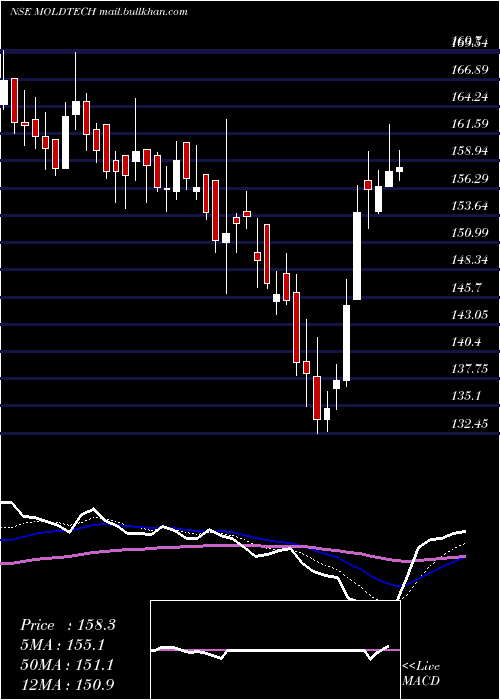Click the 164.24 price axis label

(469, 96)
